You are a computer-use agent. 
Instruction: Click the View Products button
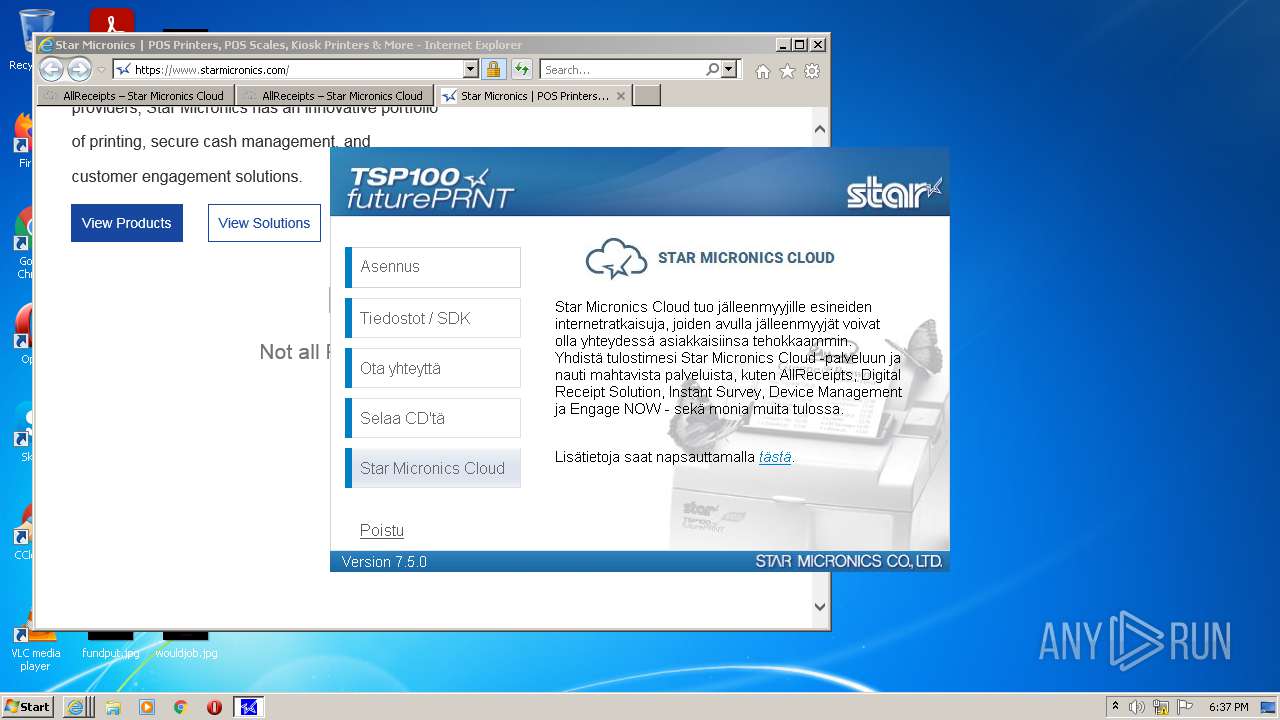point(127,223)
